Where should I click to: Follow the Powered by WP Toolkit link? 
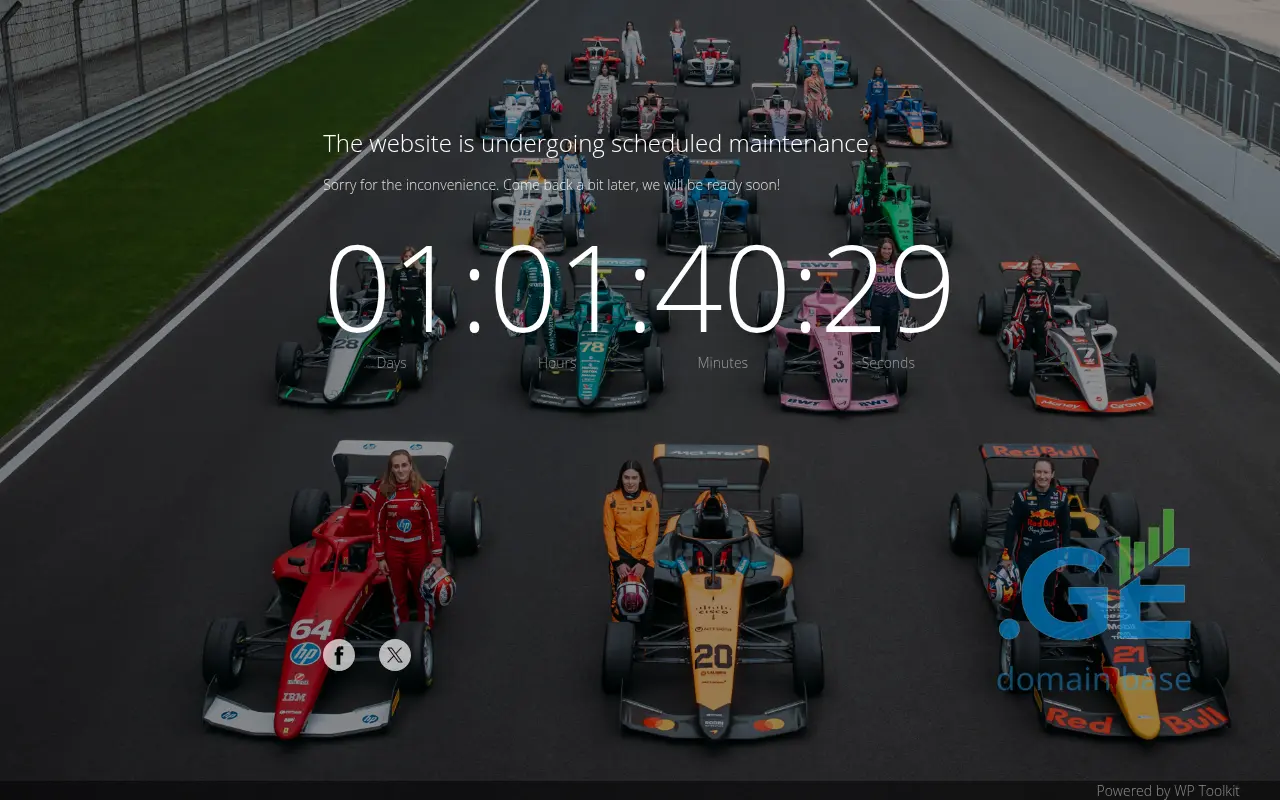click(1167, 790)
